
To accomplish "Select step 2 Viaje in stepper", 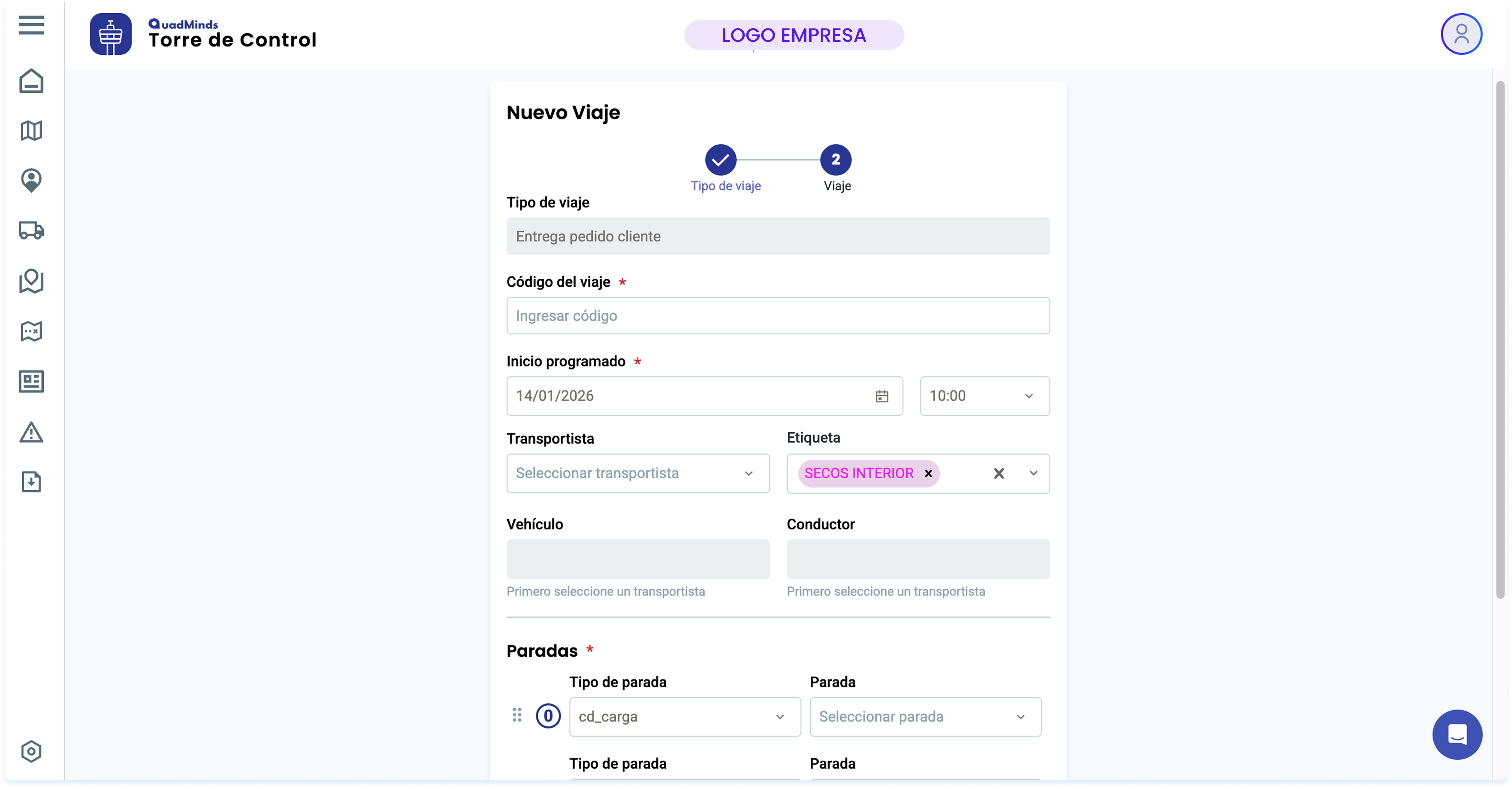I will [836, 160].
